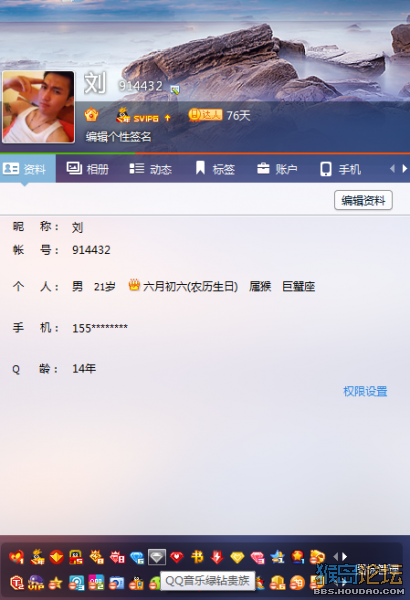The image size is (410, 600).
Task: Click the crowned penguin yearly member icon in bottom bar
Action: (38, 557)
